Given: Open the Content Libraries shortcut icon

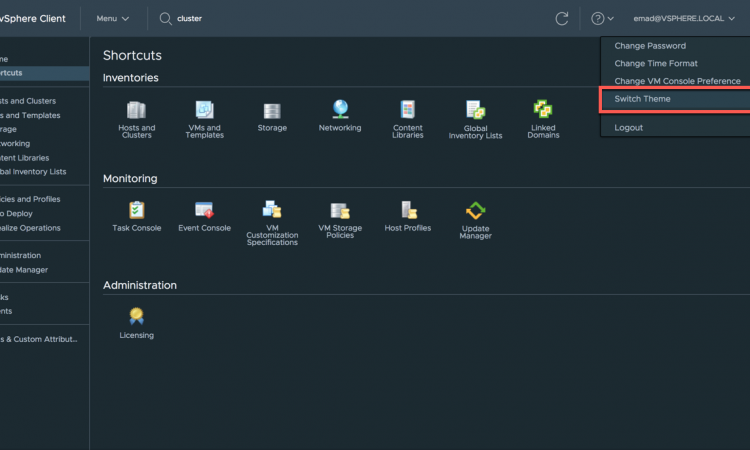Looking at the screenshot, I should pyautogui.click(x=408, y=110).
